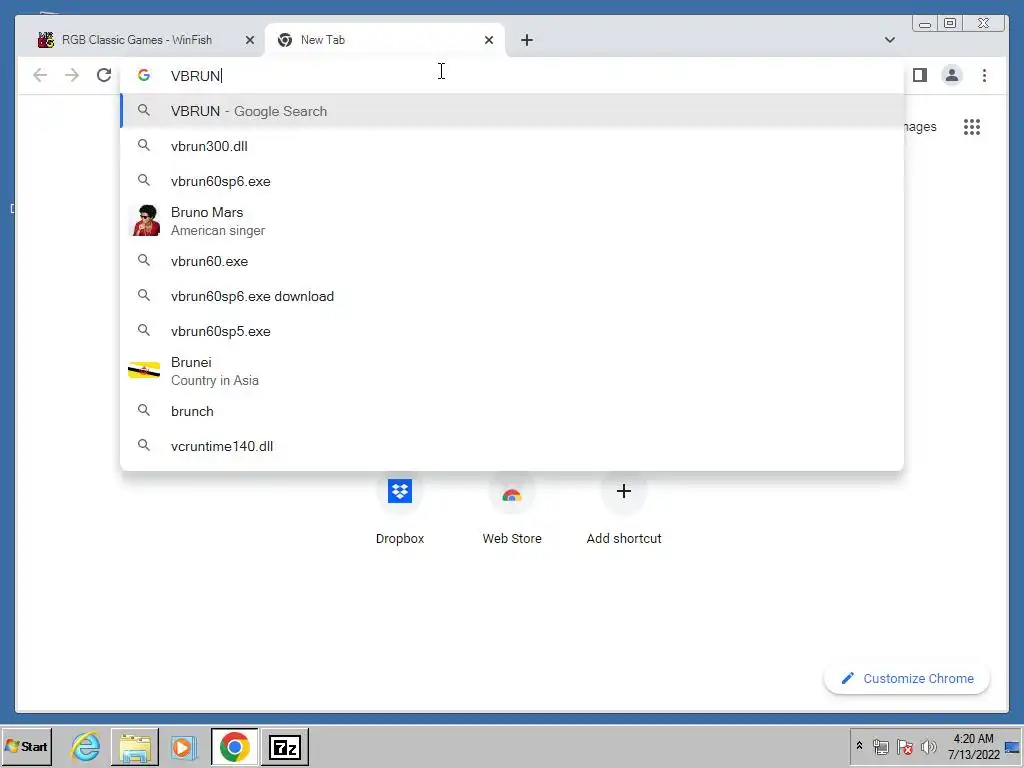Open the Windows Start menu
This screenshot has height=768, width=1024.
(x=26, y=746)
